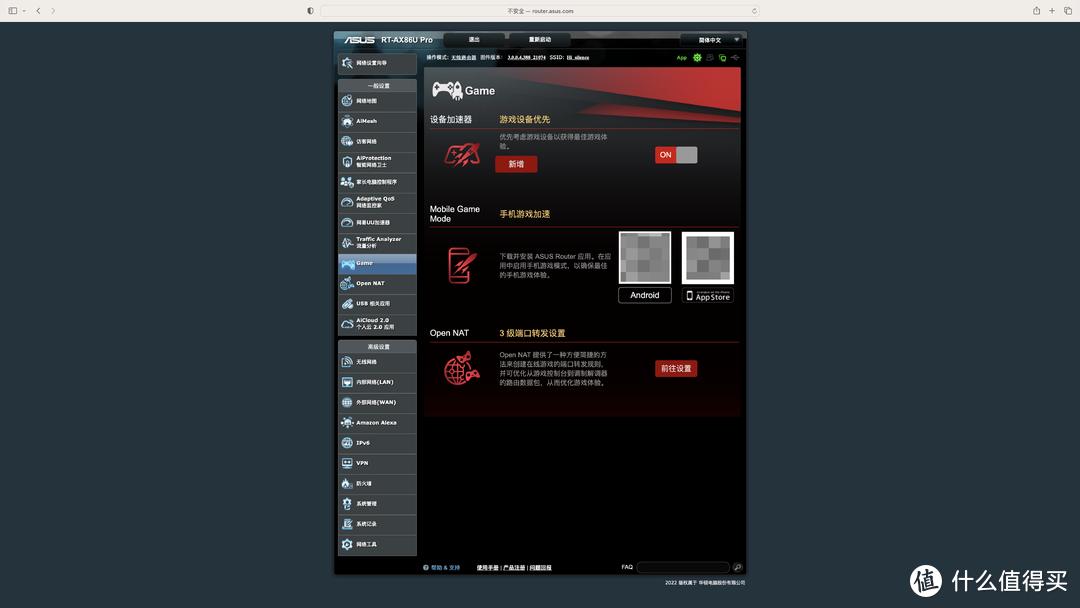Open the Adaptive QoS sidebar icon
This screenshot has width=1080, height=608.
tap(348, 201)
